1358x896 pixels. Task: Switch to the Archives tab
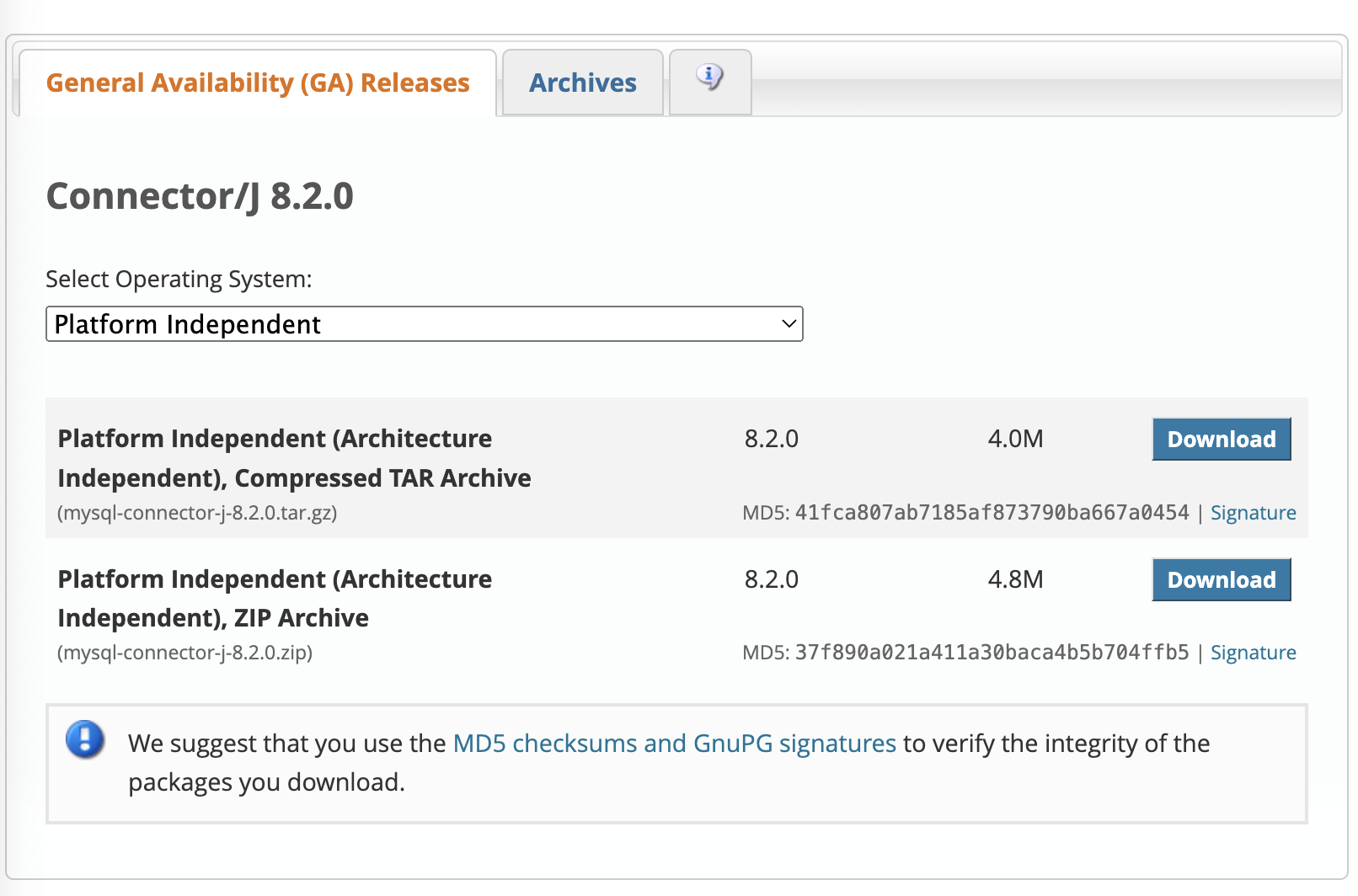click(x=583, y=83)
